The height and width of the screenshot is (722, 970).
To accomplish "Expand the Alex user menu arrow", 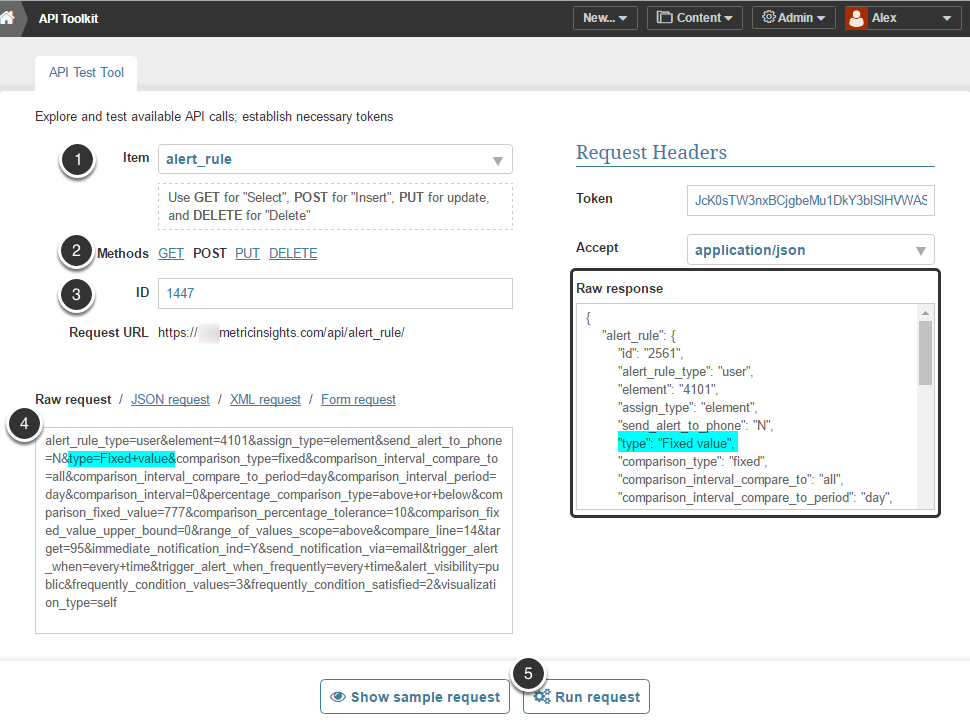I will pos(946,18).
